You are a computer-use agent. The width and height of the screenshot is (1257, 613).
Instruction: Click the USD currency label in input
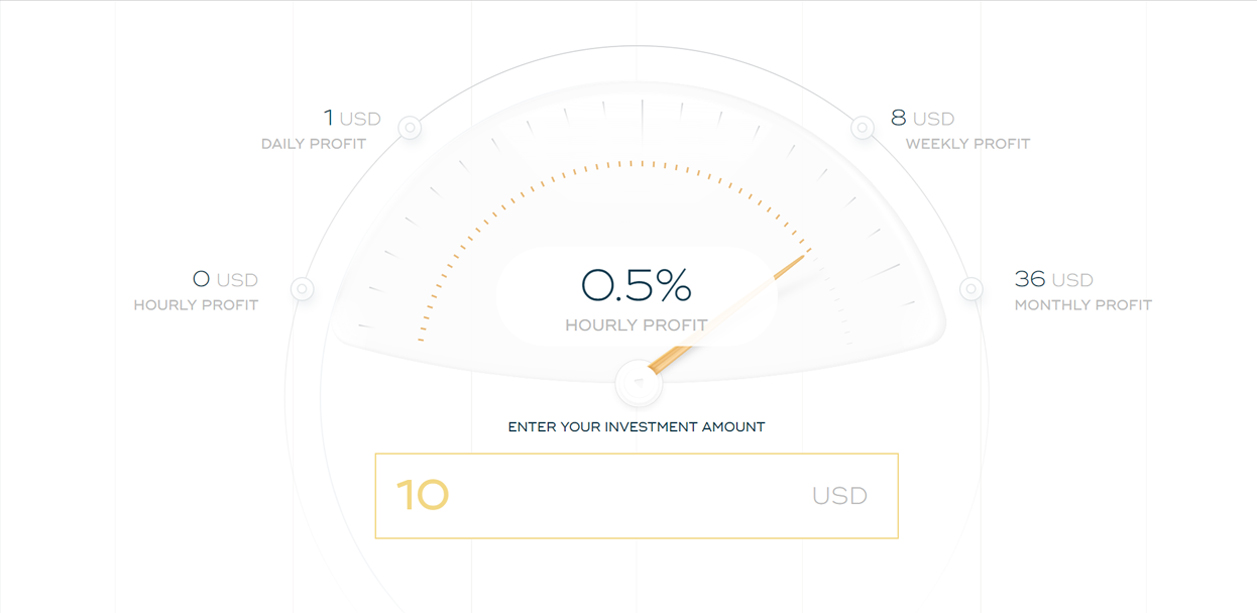pos(839,496)
